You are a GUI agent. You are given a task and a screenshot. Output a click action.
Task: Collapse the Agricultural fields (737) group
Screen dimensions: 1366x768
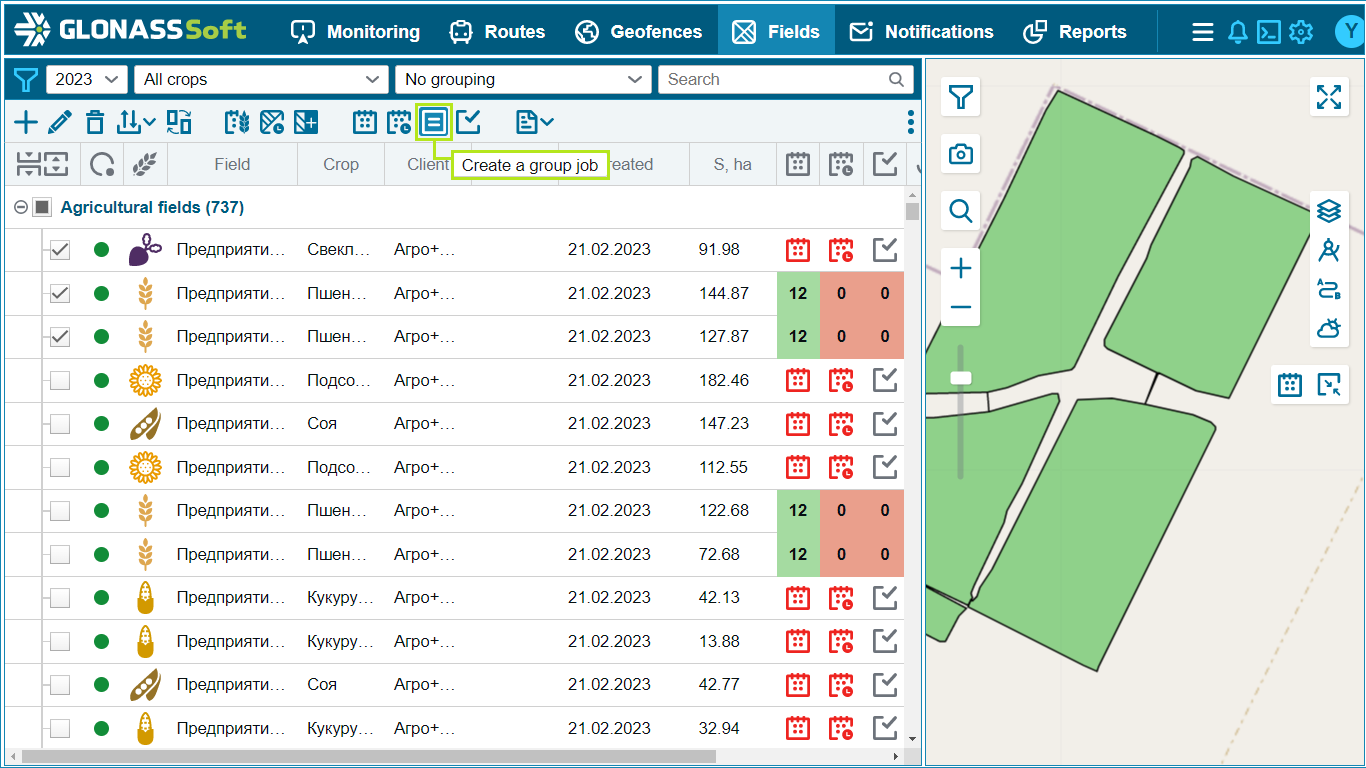coord(20,208)
